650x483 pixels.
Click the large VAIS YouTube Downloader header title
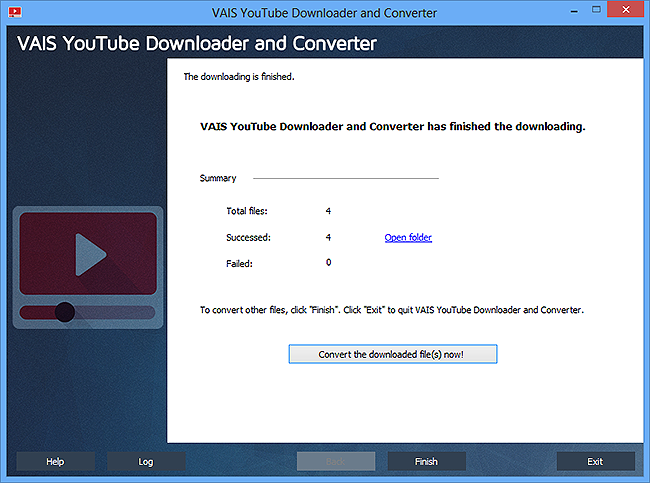coord(197,44)
